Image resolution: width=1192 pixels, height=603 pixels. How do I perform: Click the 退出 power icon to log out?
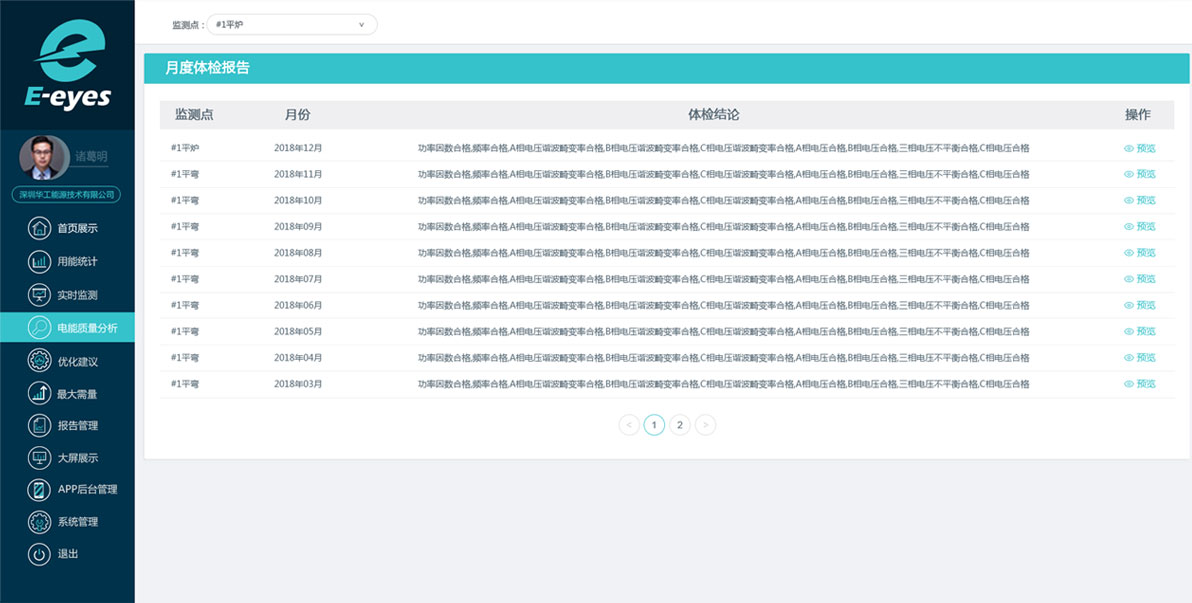(x=39, y=554)
